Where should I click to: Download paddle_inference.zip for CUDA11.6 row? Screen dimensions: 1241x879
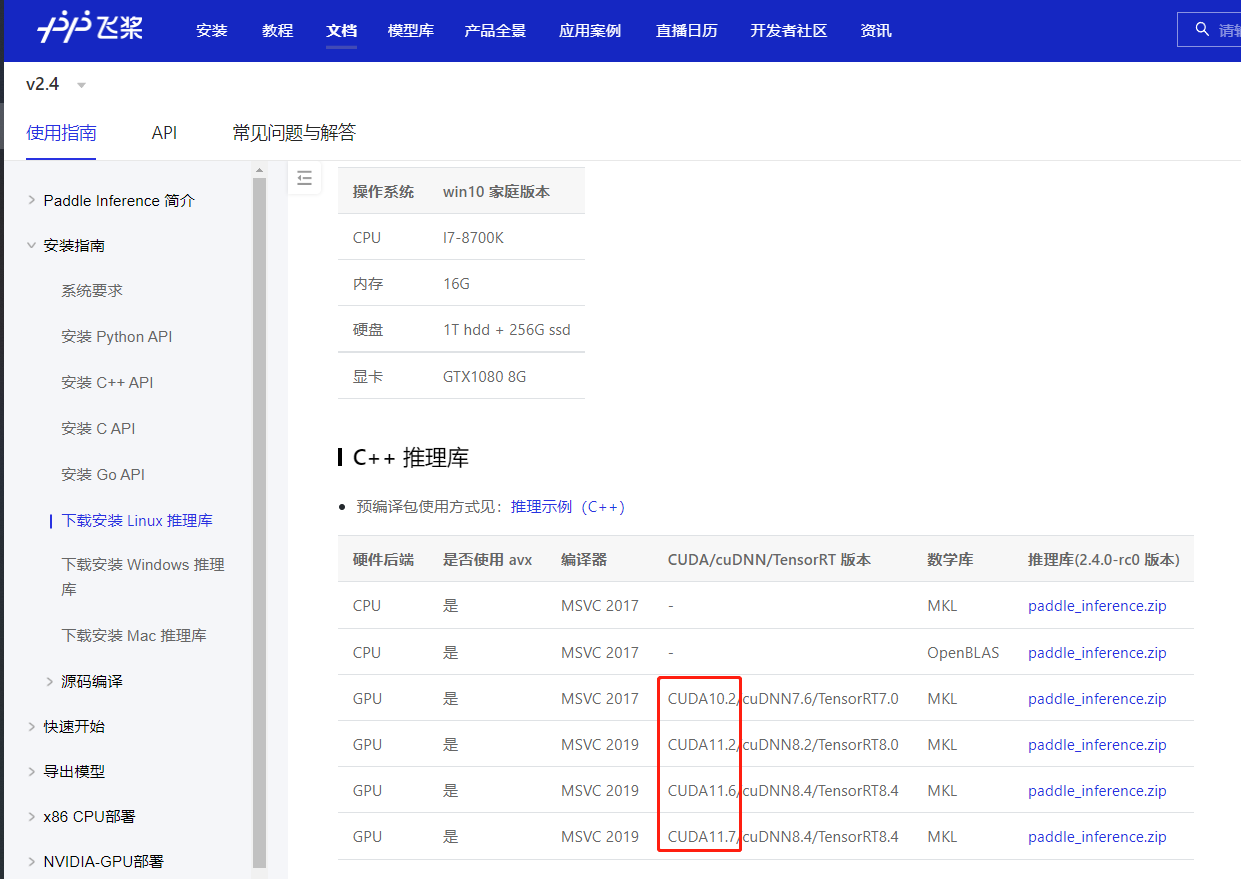1097,791
